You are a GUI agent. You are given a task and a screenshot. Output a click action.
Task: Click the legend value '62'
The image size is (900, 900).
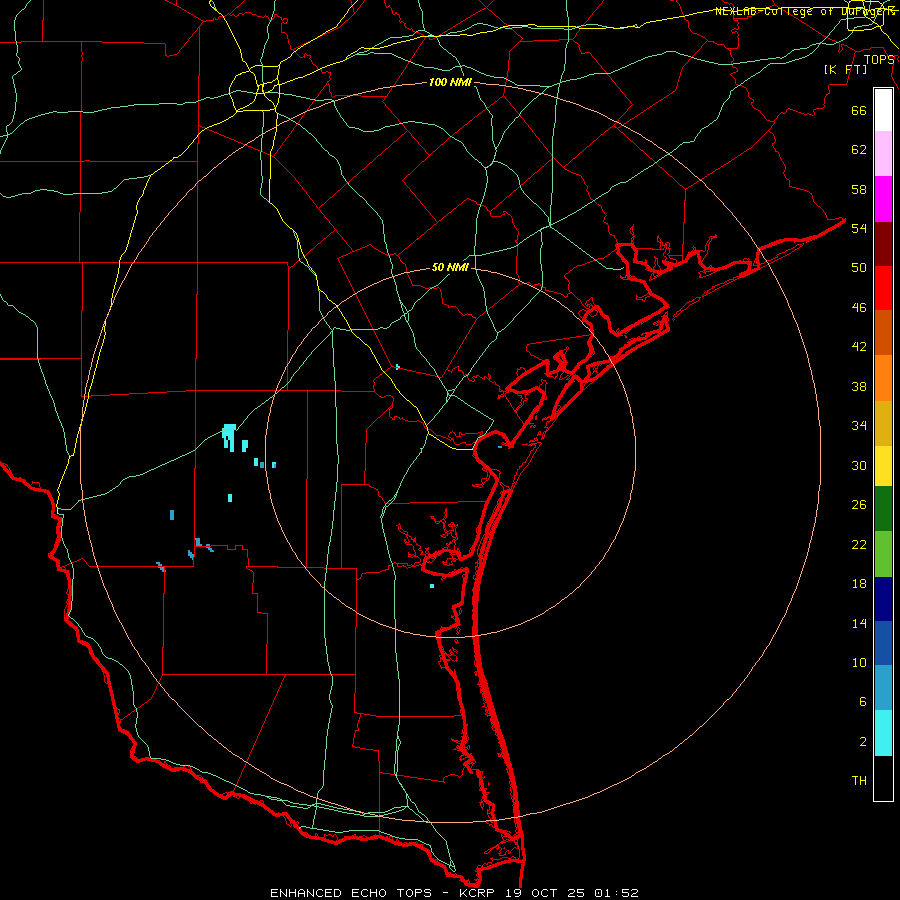859,150
